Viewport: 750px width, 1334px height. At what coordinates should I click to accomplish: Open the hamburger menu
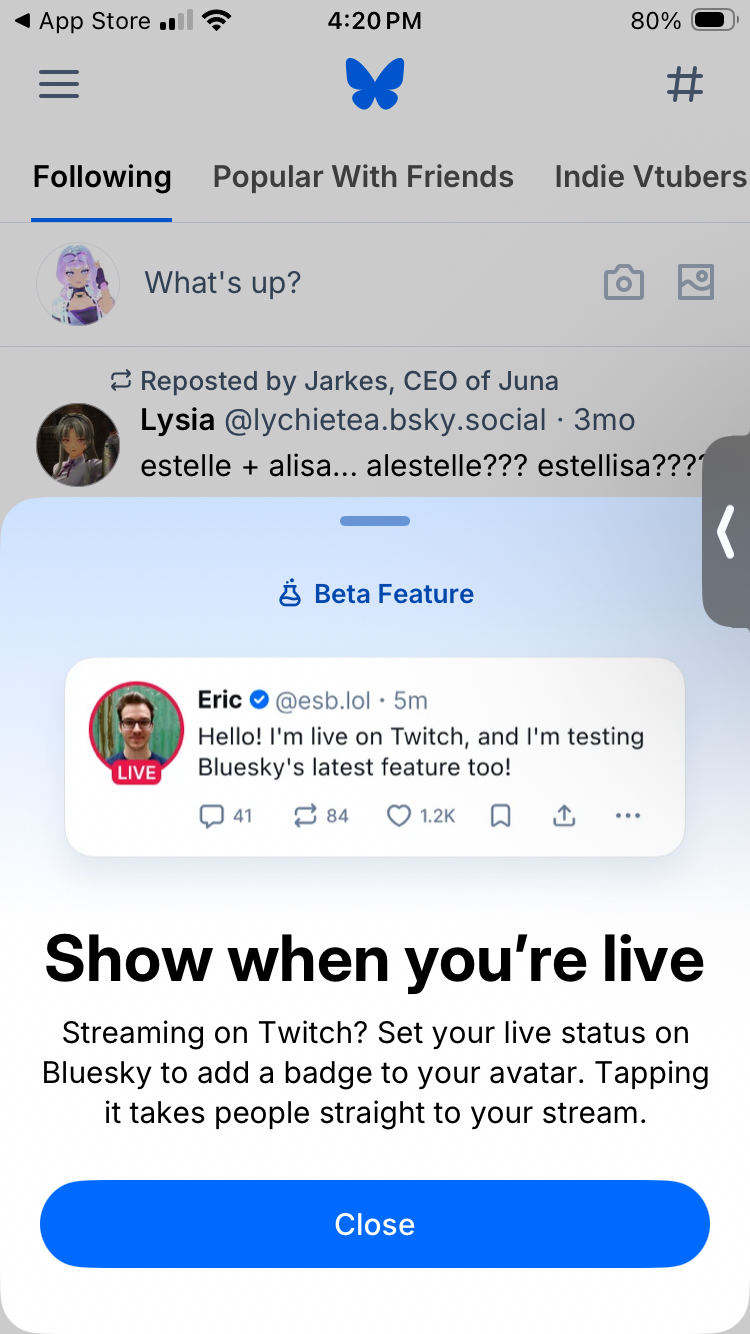click(59, 84)
